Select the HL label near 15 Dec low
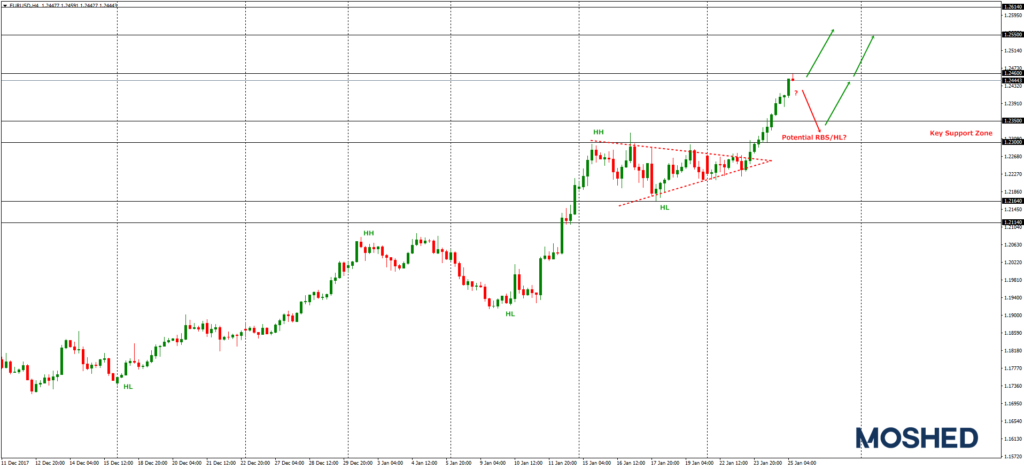1024x469 pixels. pyautogui.click(x=127, y=386)
